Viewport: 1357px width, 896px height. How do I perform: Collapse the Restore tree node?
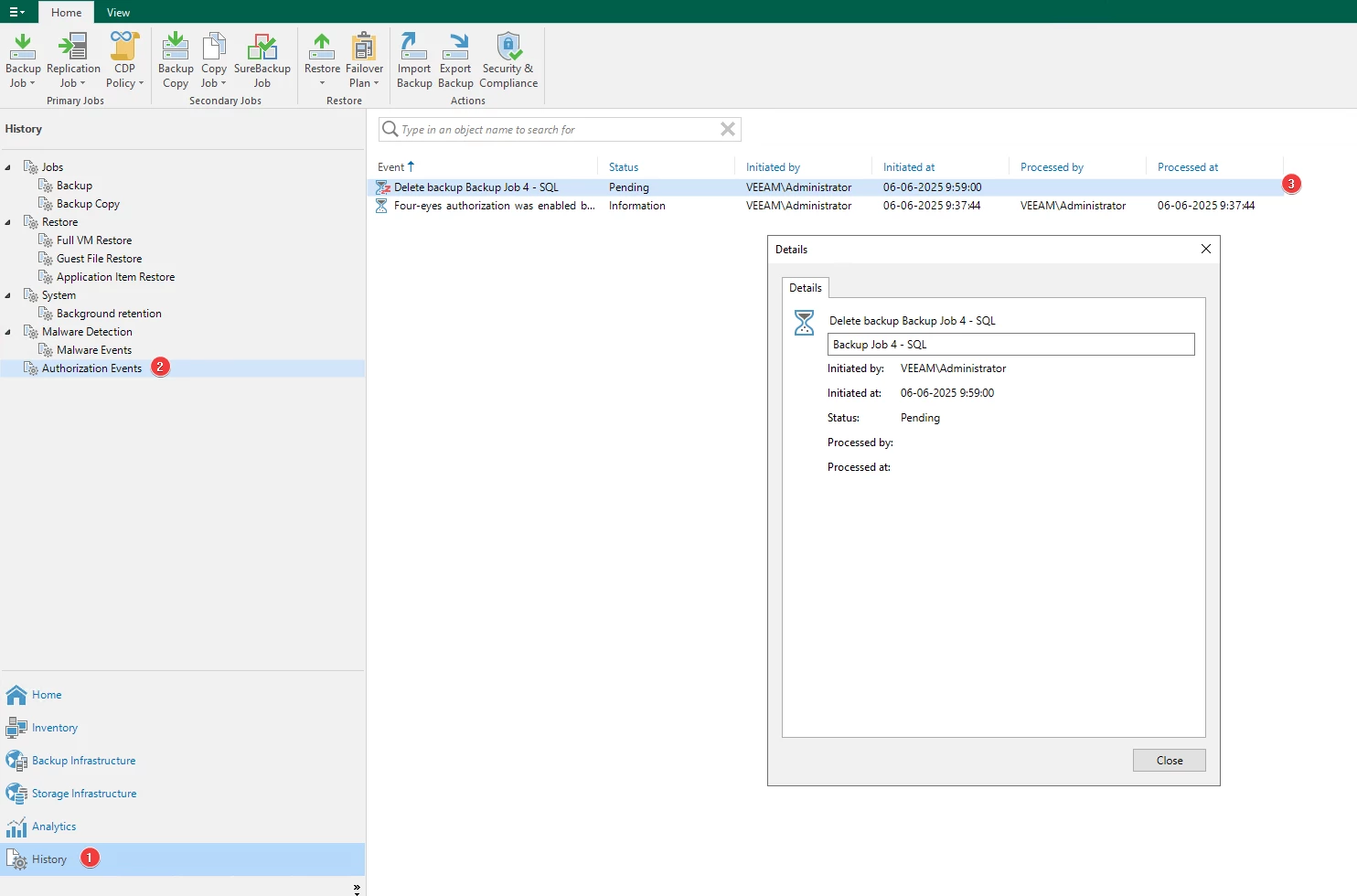click(8, 222)
